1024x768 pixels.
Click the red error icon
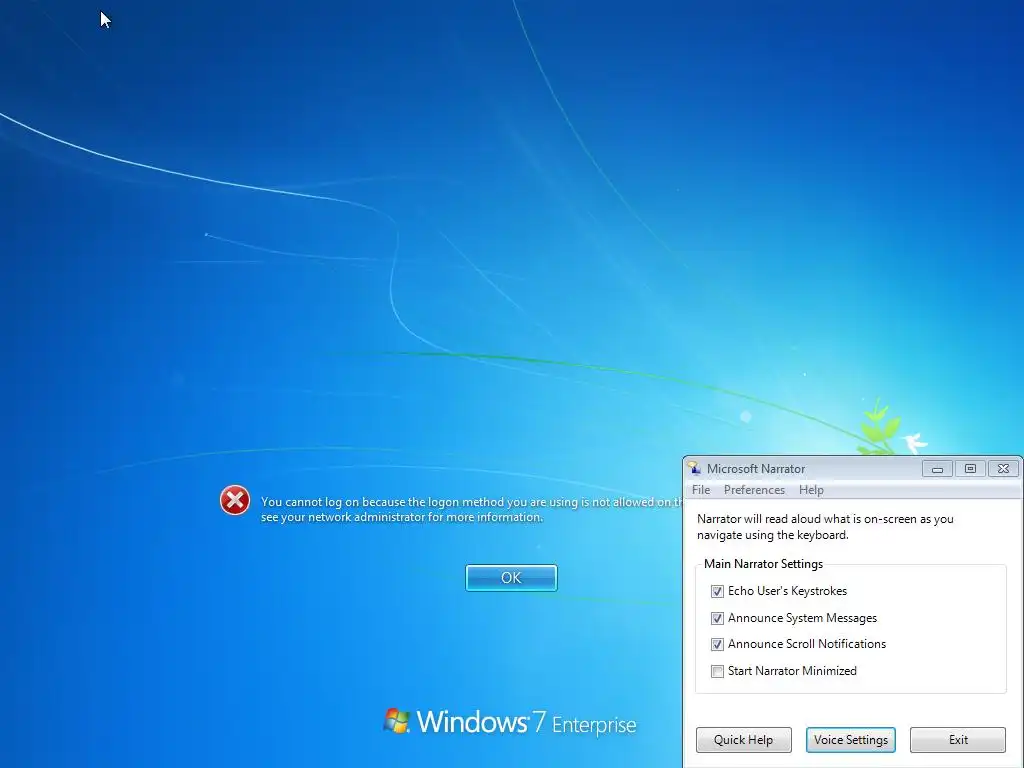pyautogui.click(x=234, y=500)
